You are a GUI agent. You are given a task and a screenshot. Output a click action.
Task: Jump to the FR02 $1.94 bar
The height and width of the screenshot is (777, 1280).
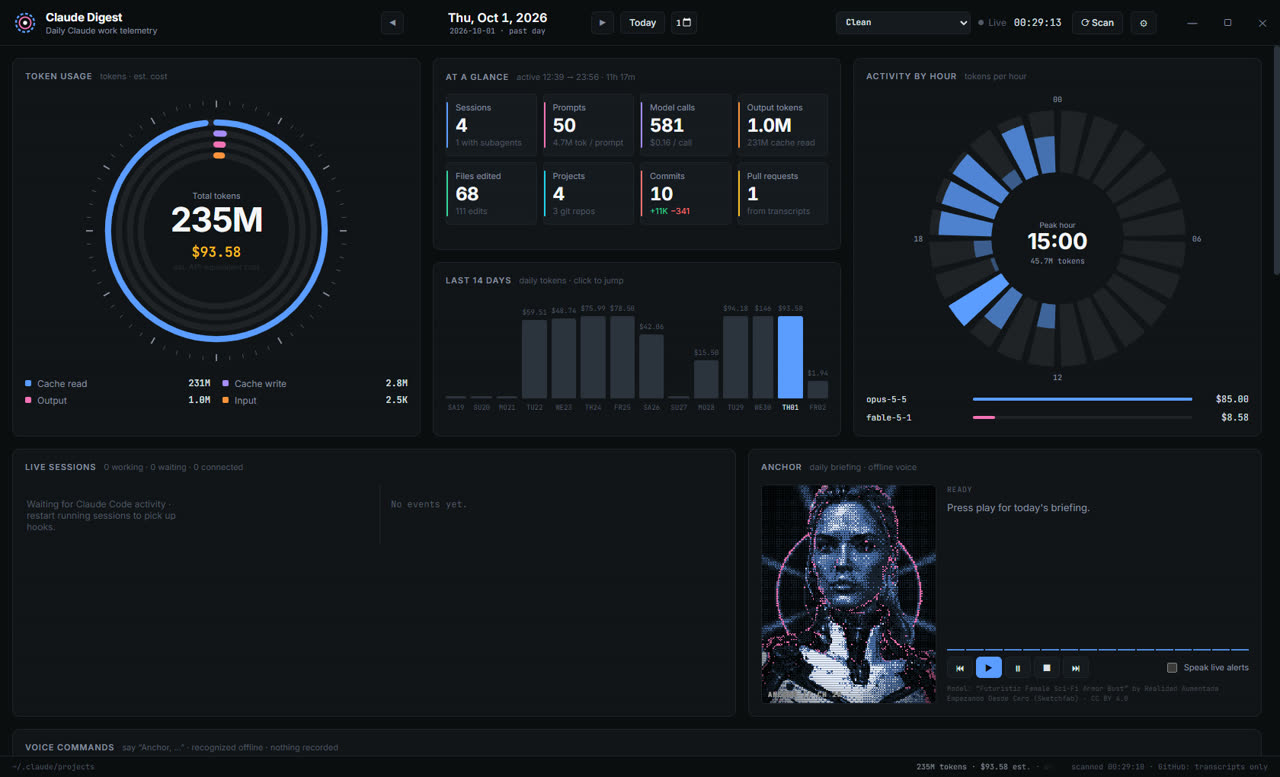[x=818, y=389]
